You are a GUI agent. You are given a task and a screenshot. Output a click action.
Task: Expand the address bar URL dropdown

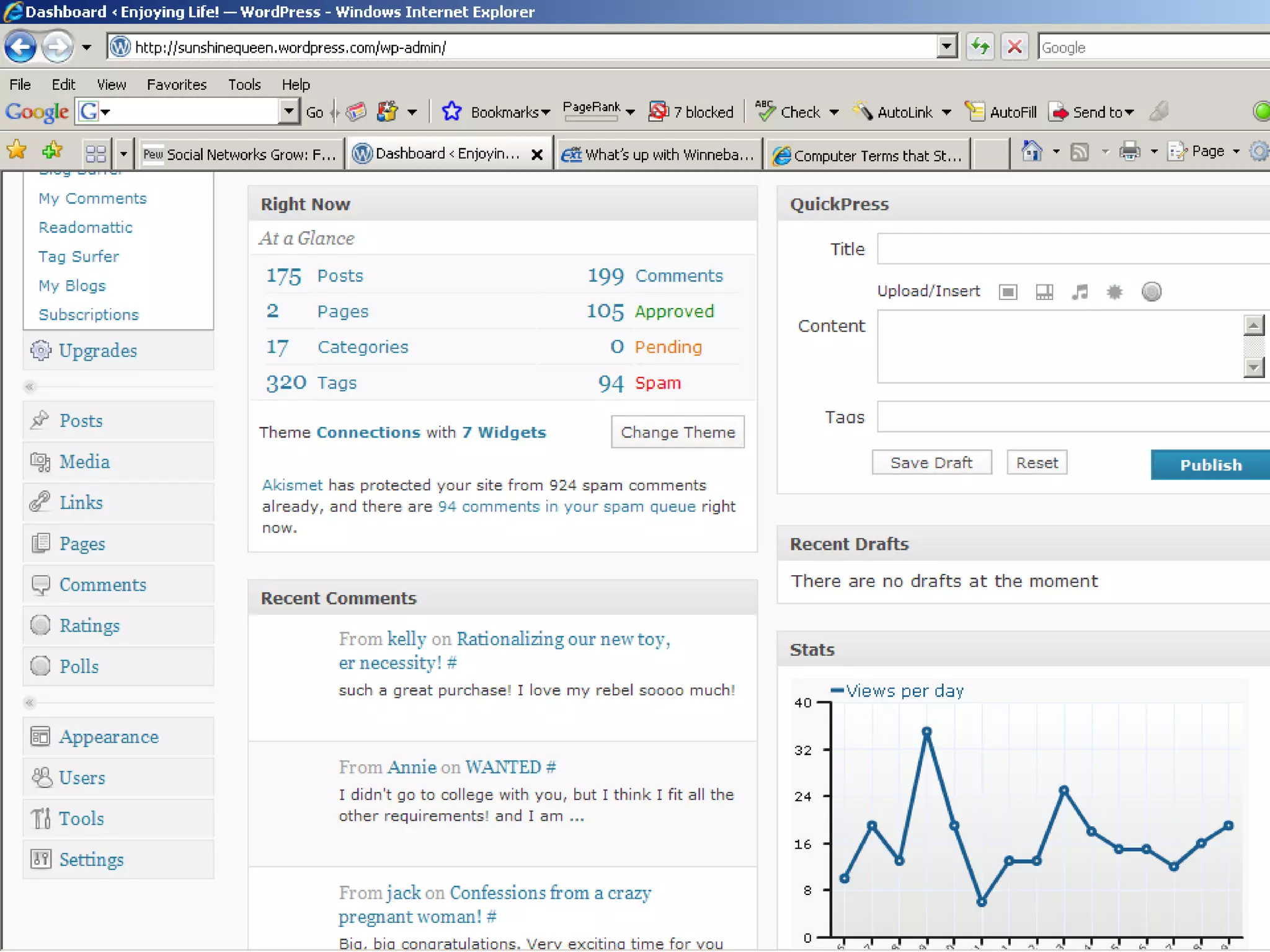[946, 47]
